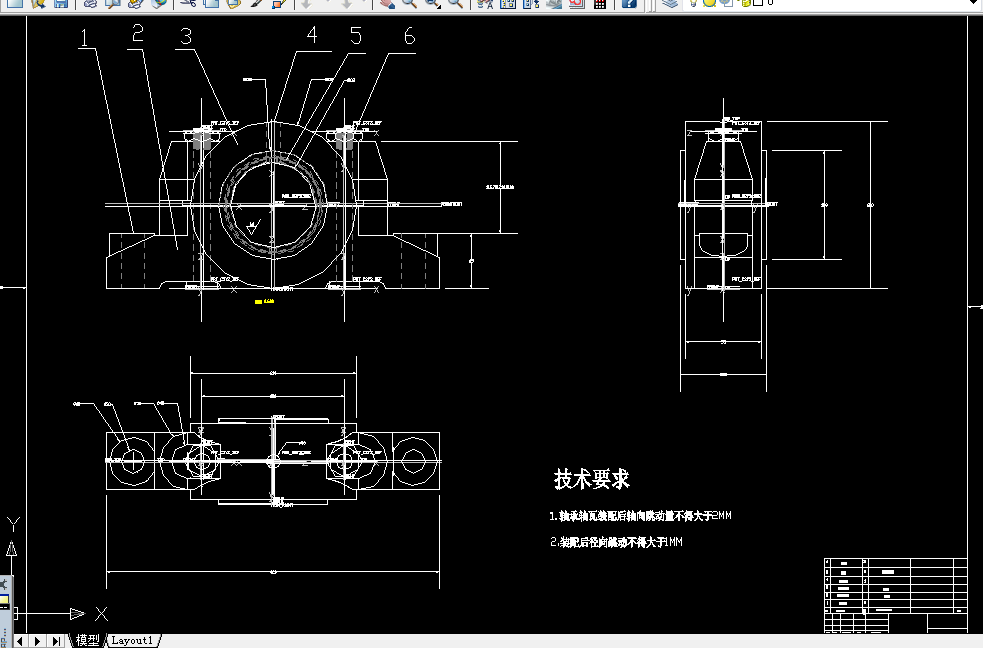This screenshot has height=648, width=983.
Task: Click the first-tab navigation arrow button
Action: 19,641
